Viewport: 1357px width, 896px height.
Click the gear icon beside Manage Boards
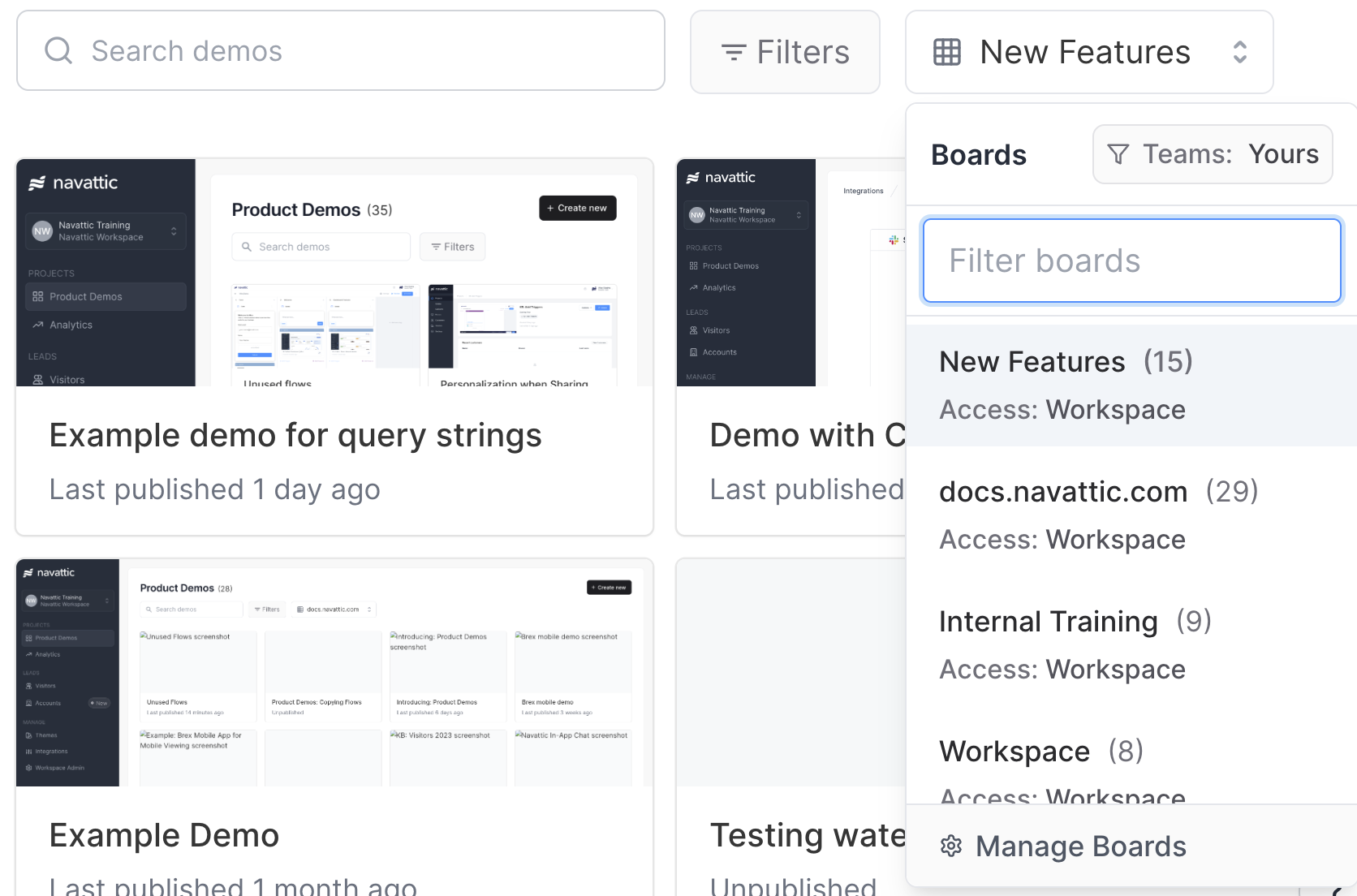pos(951,846)
